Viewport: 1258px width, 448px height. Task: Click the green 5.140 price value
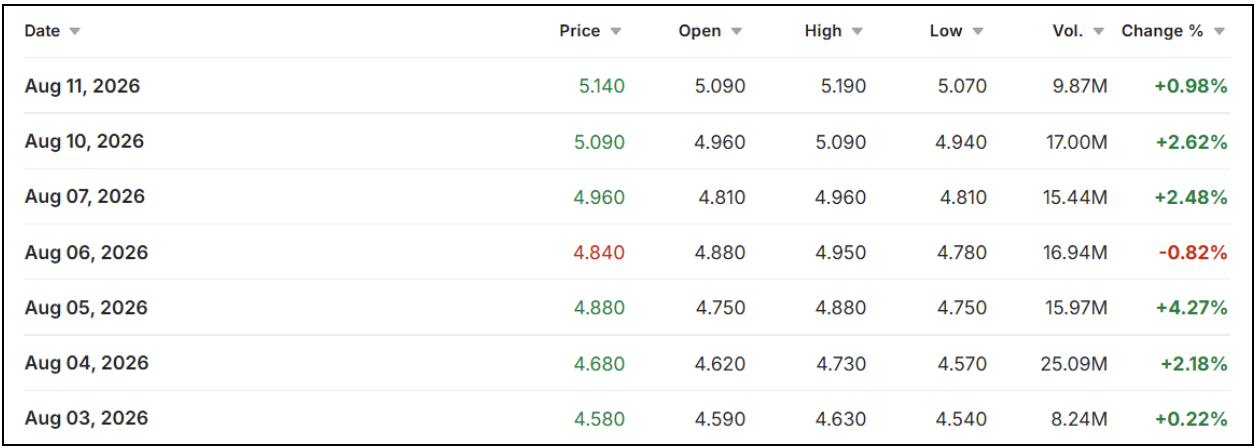coord(602,86)
